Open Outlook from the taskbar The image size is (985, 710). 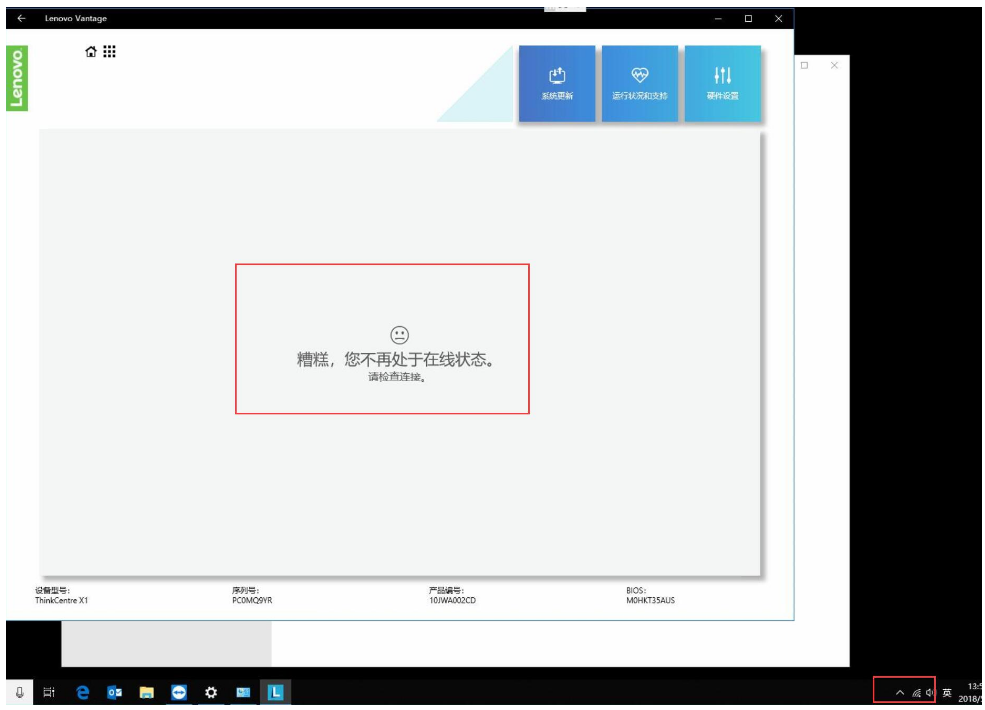tap(114, 692)
